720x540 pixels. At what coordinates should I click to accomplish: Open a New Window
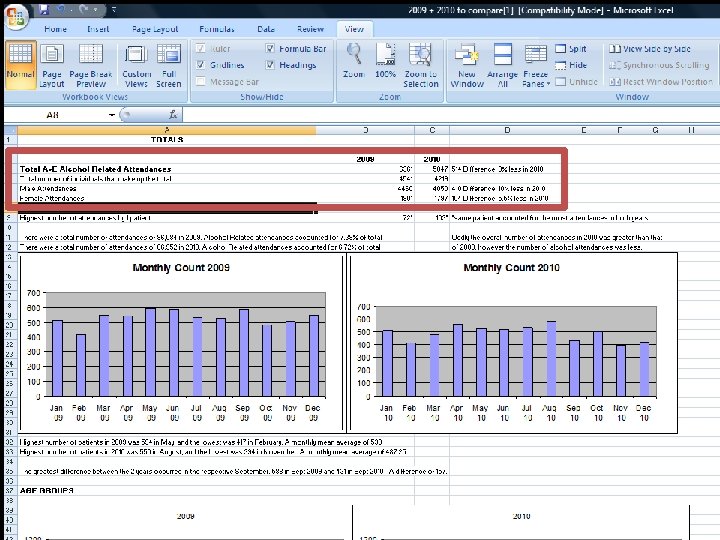click(467, 65)
